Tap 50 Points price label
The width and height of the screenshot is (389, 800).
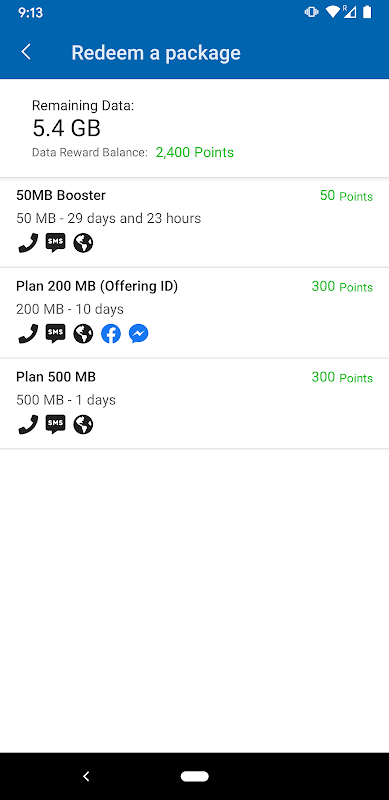346,196
